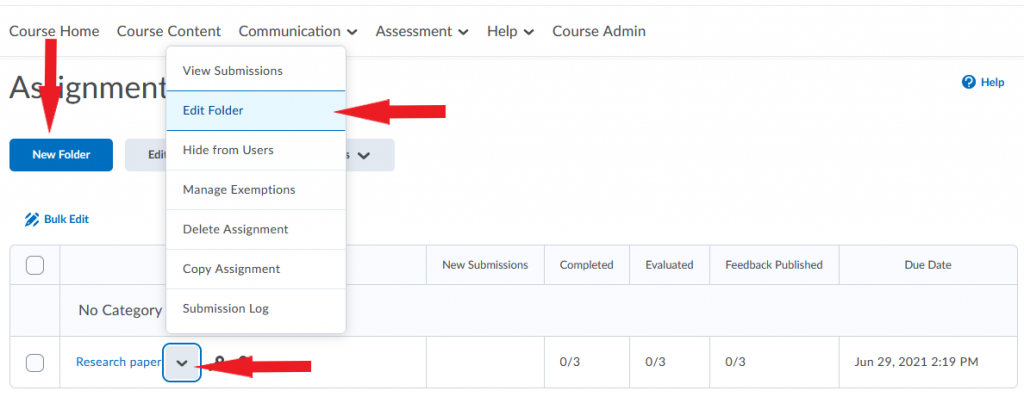Choose Manage Exemptions menu entry

pos(256,190)
